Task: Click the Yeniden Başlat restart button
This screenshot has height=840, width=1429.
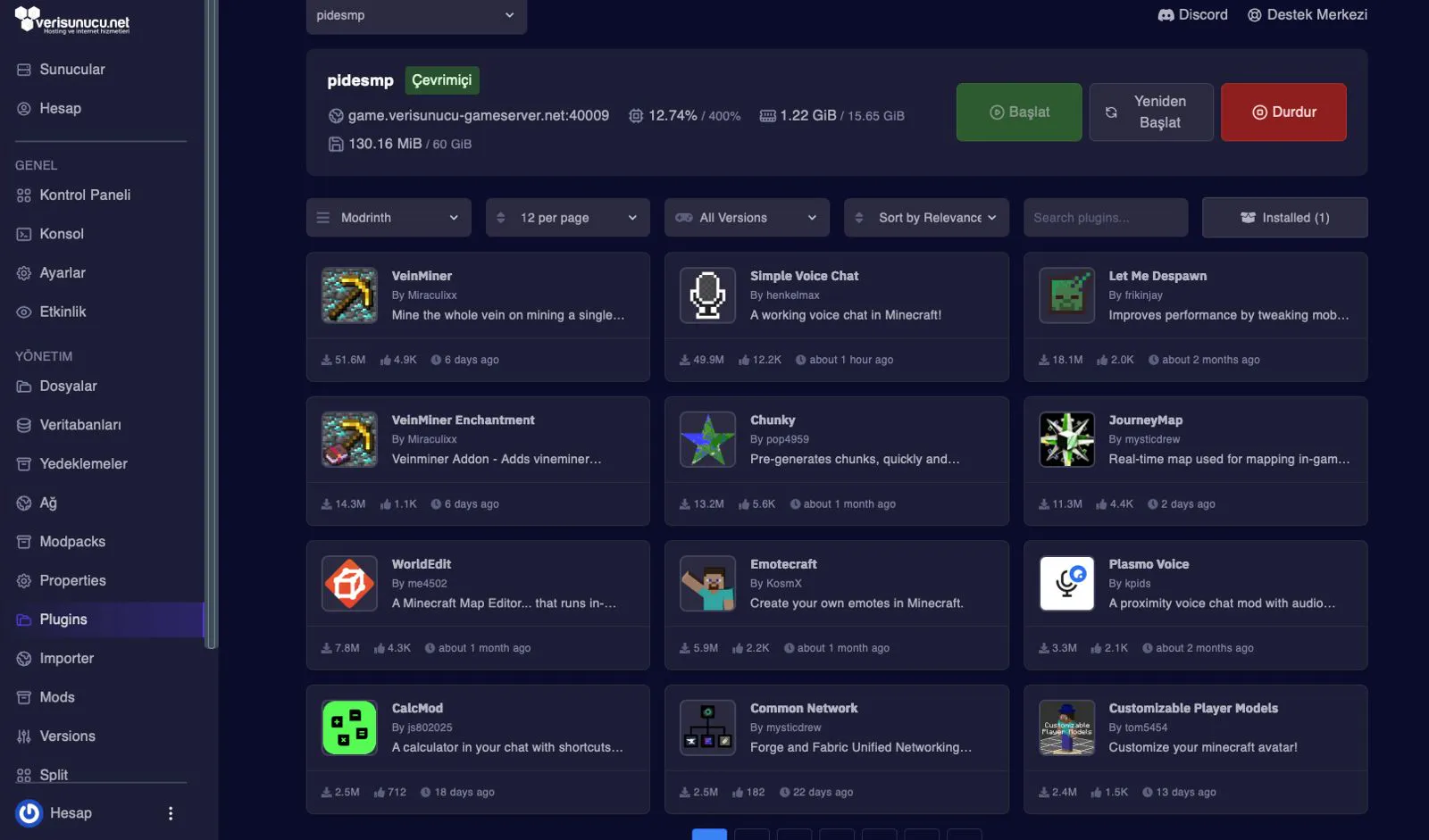Action: click(1151, 112)
